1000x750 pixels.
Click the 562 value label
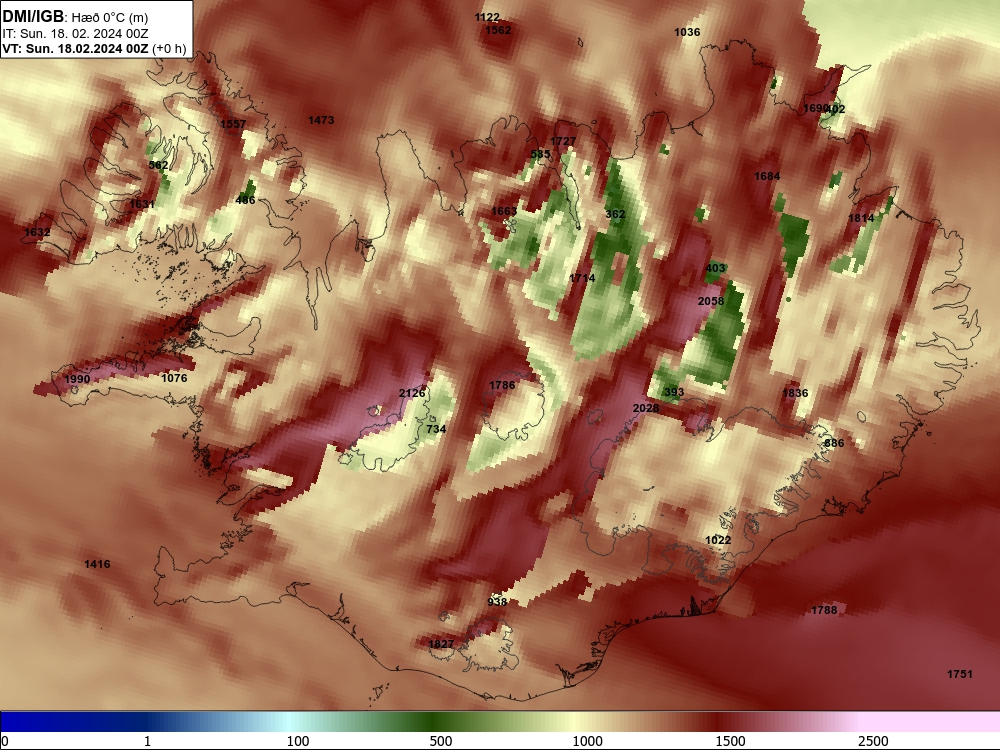click(158, 165)
